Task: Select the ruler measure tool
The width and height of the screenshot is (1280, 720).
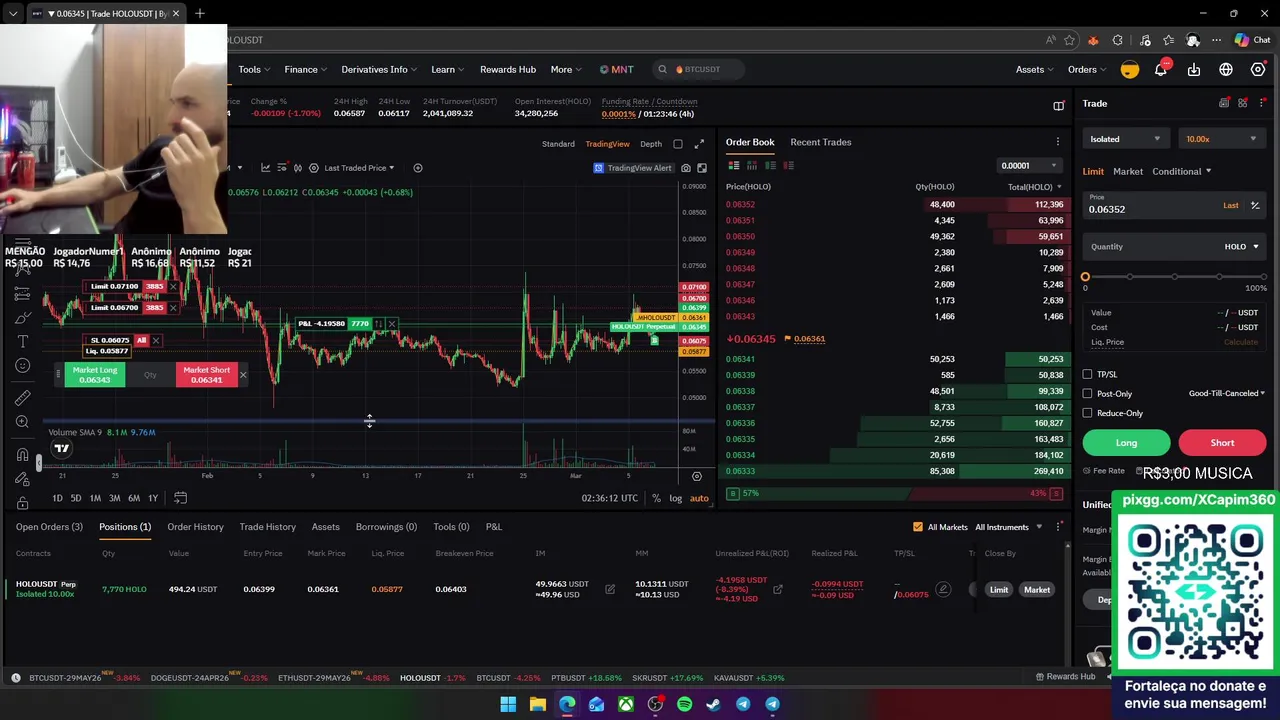Action: (22, 398)
